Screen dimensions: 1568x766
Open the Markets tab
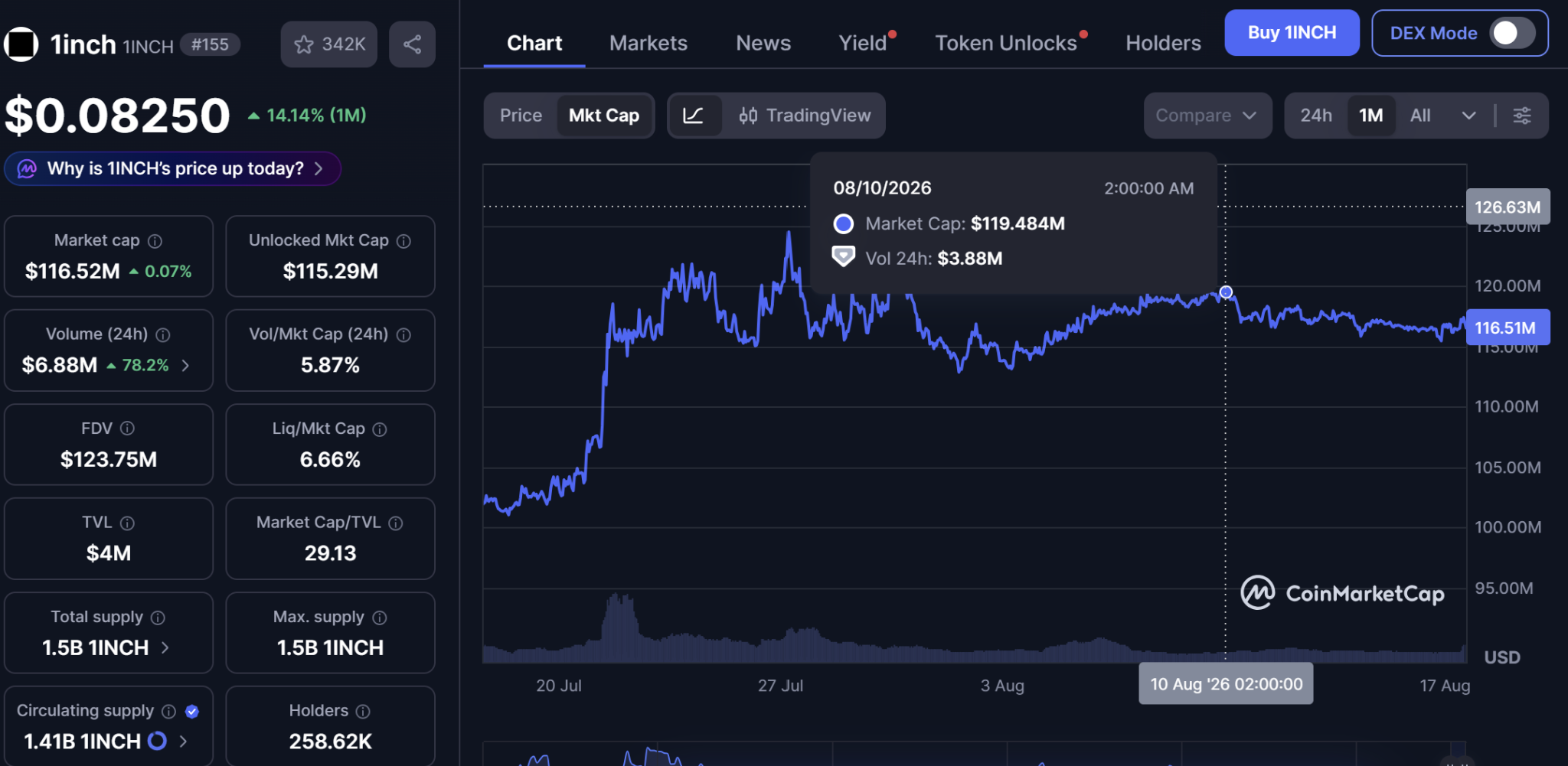[648, 43]
